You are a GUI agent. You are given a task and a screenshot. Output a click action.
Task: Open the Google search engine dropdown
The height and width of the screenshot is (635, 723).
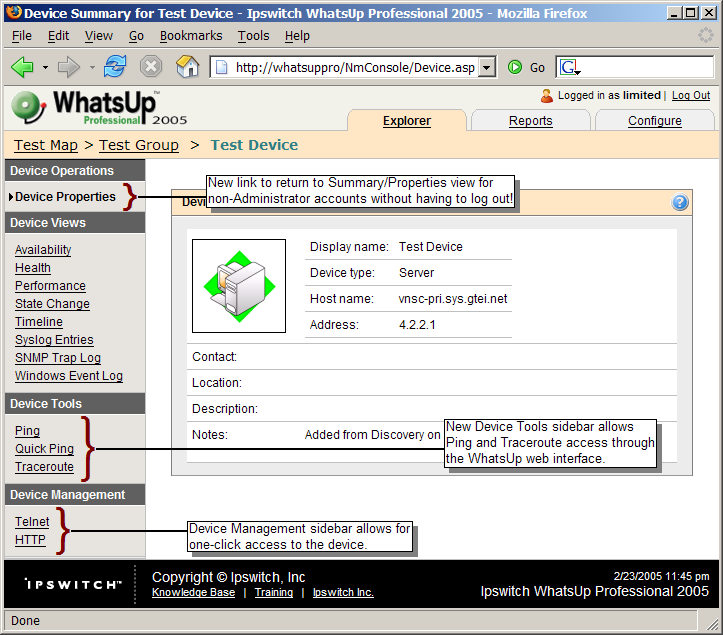(x=570, y=68)
